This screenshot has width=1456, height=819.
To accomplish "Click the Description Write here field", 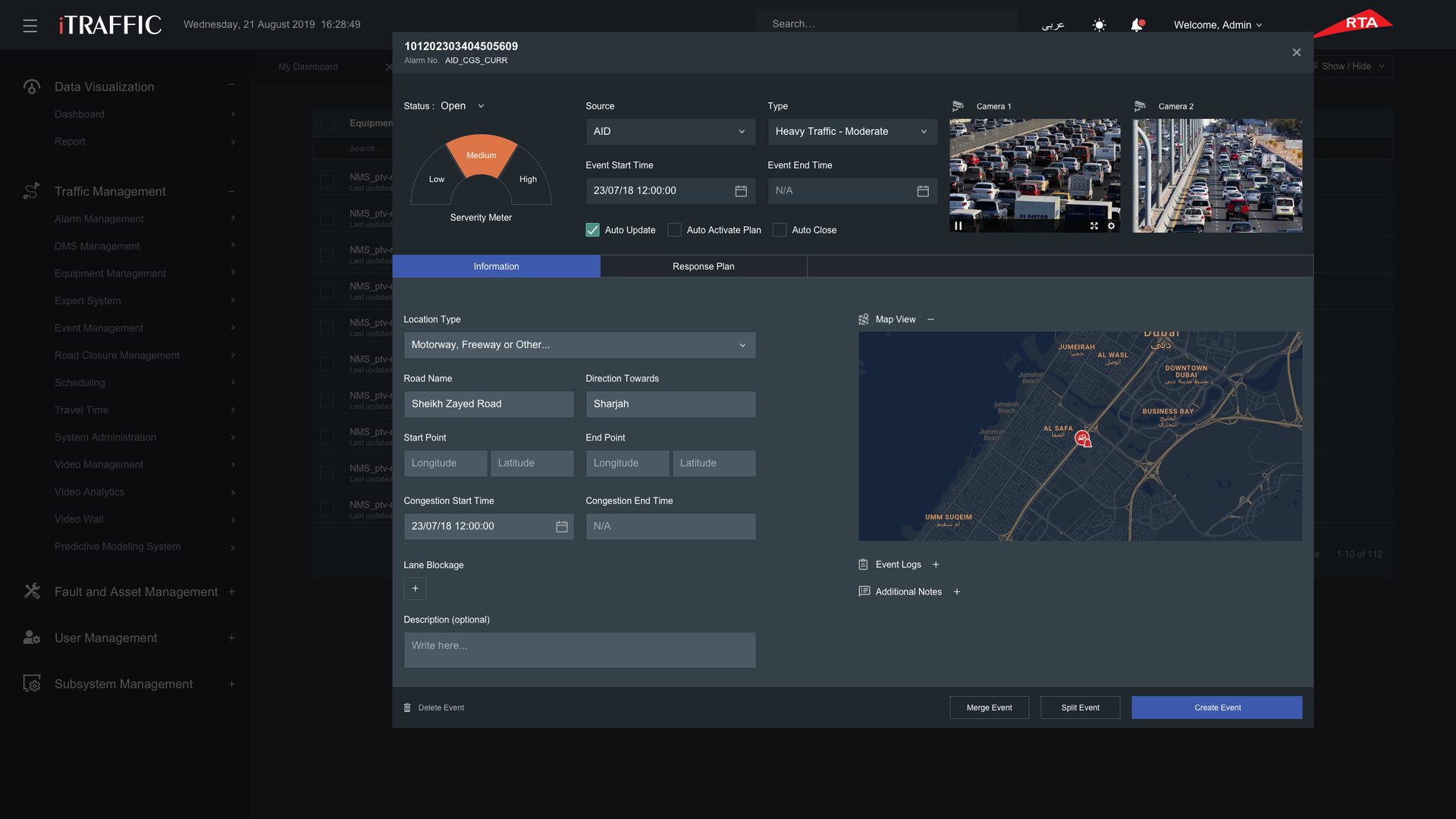I will point(580,651).
